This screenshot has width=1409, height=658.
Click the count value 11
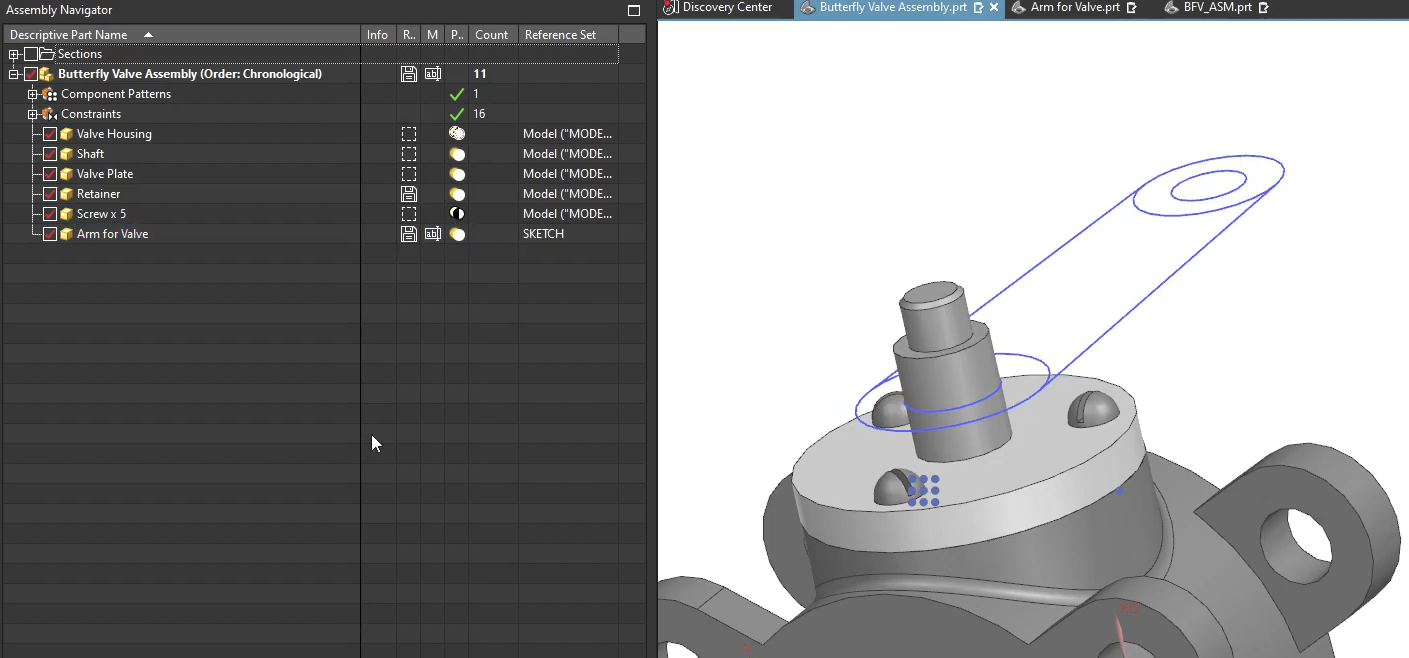click(480, 74)
